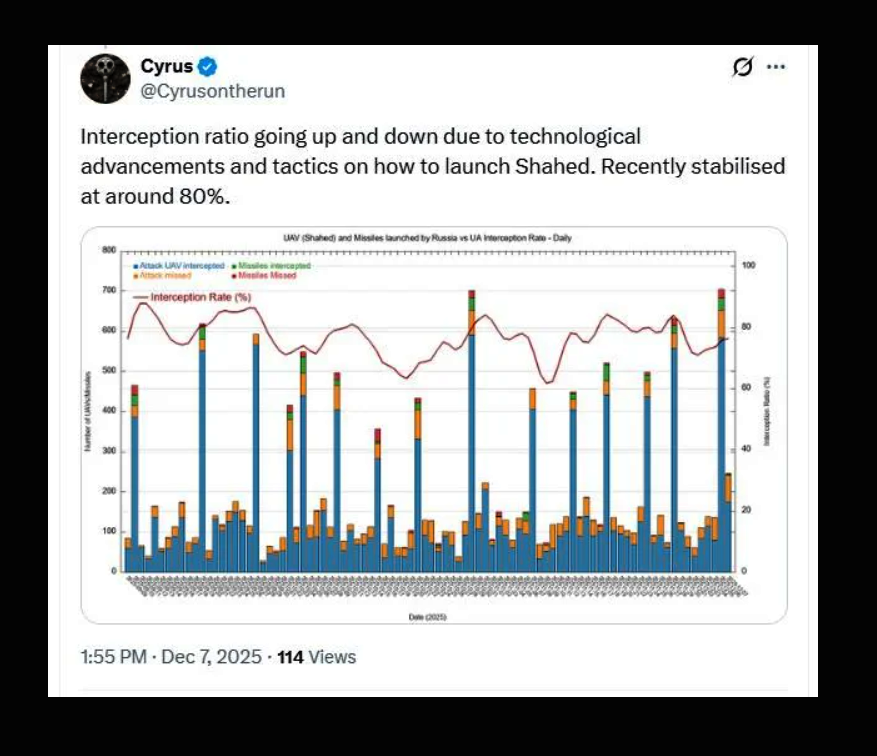Click the Cyrus display name
Image resolution: width=877 pixels, height=756 pixels.
pos(167,68)
